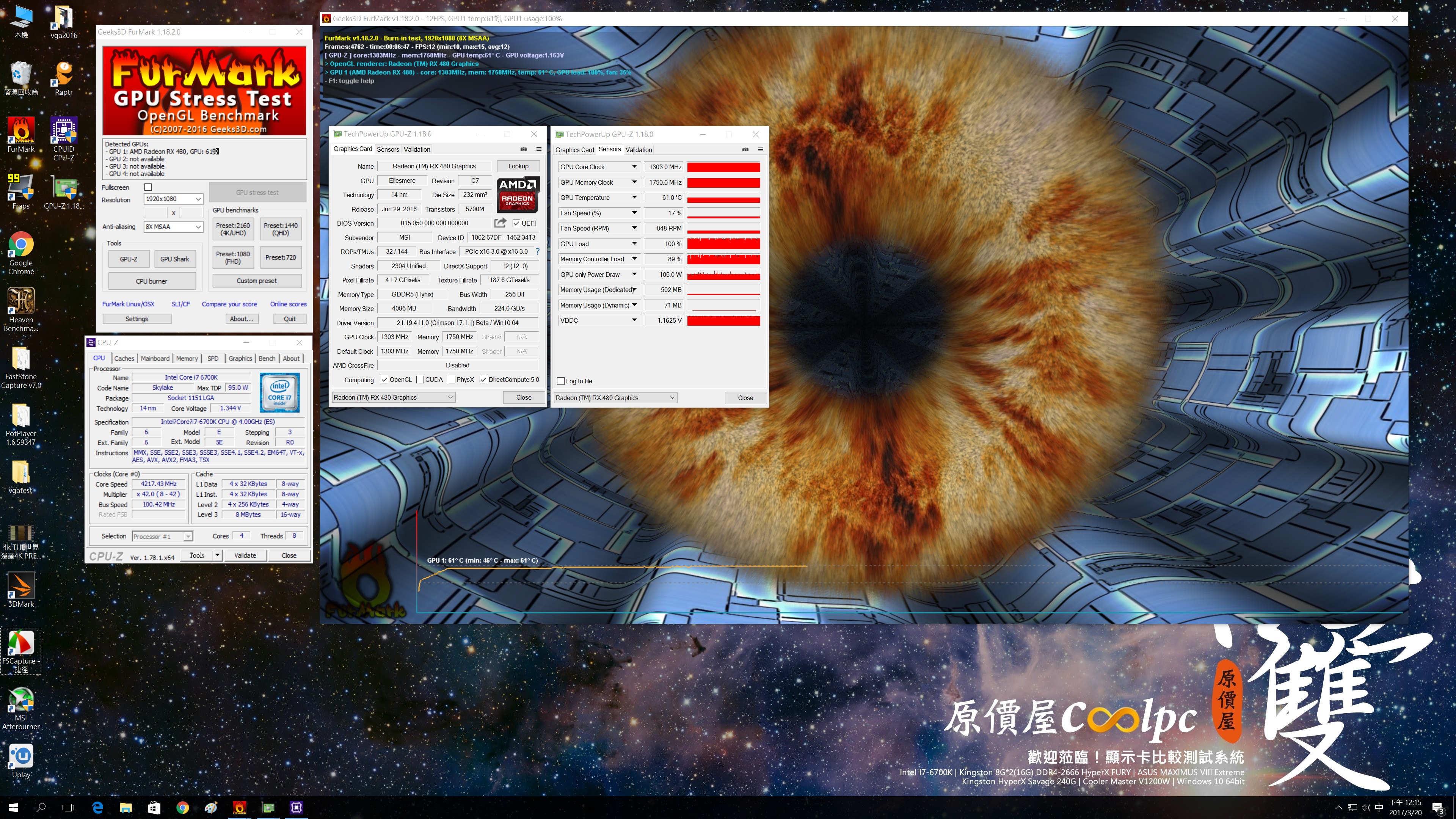Open the CPUID CPU-Z desktop icon
The height and width of the screenshot is (819, 1456).
(64, 139)
